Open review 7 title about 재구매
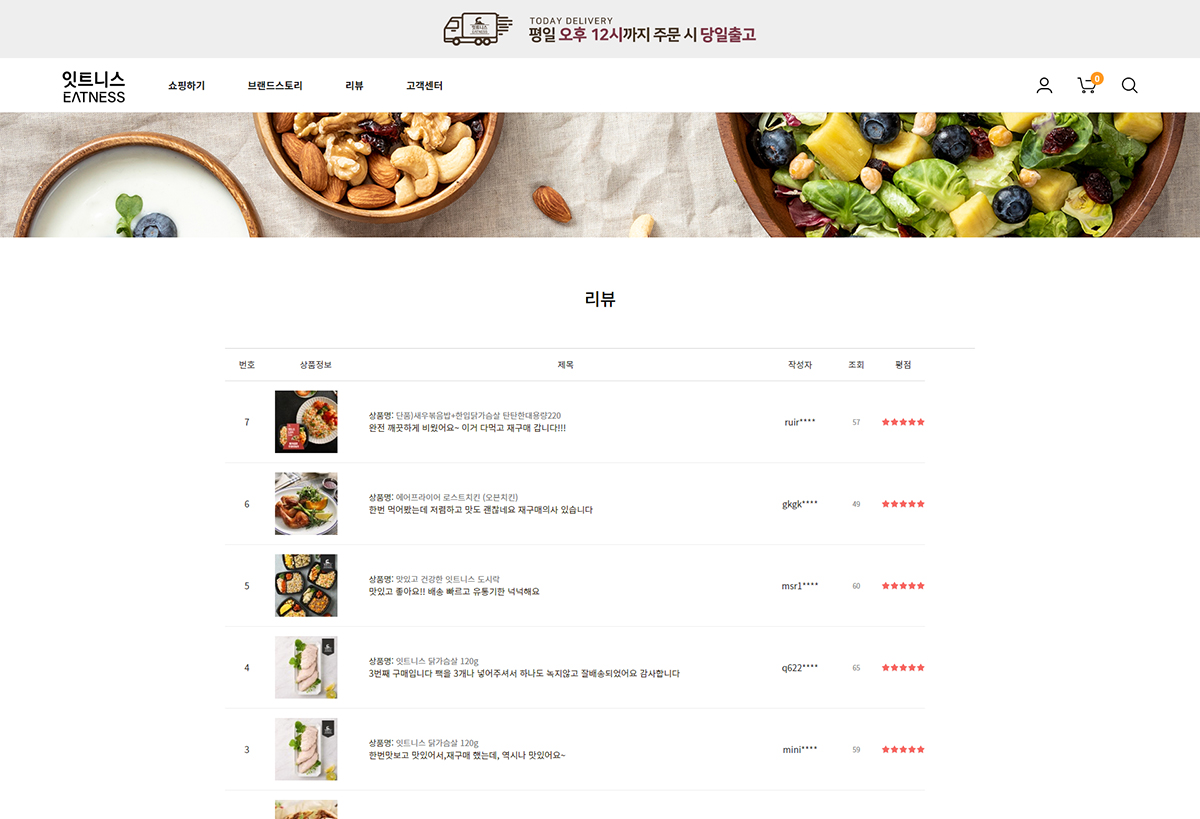 pos(467,428)
